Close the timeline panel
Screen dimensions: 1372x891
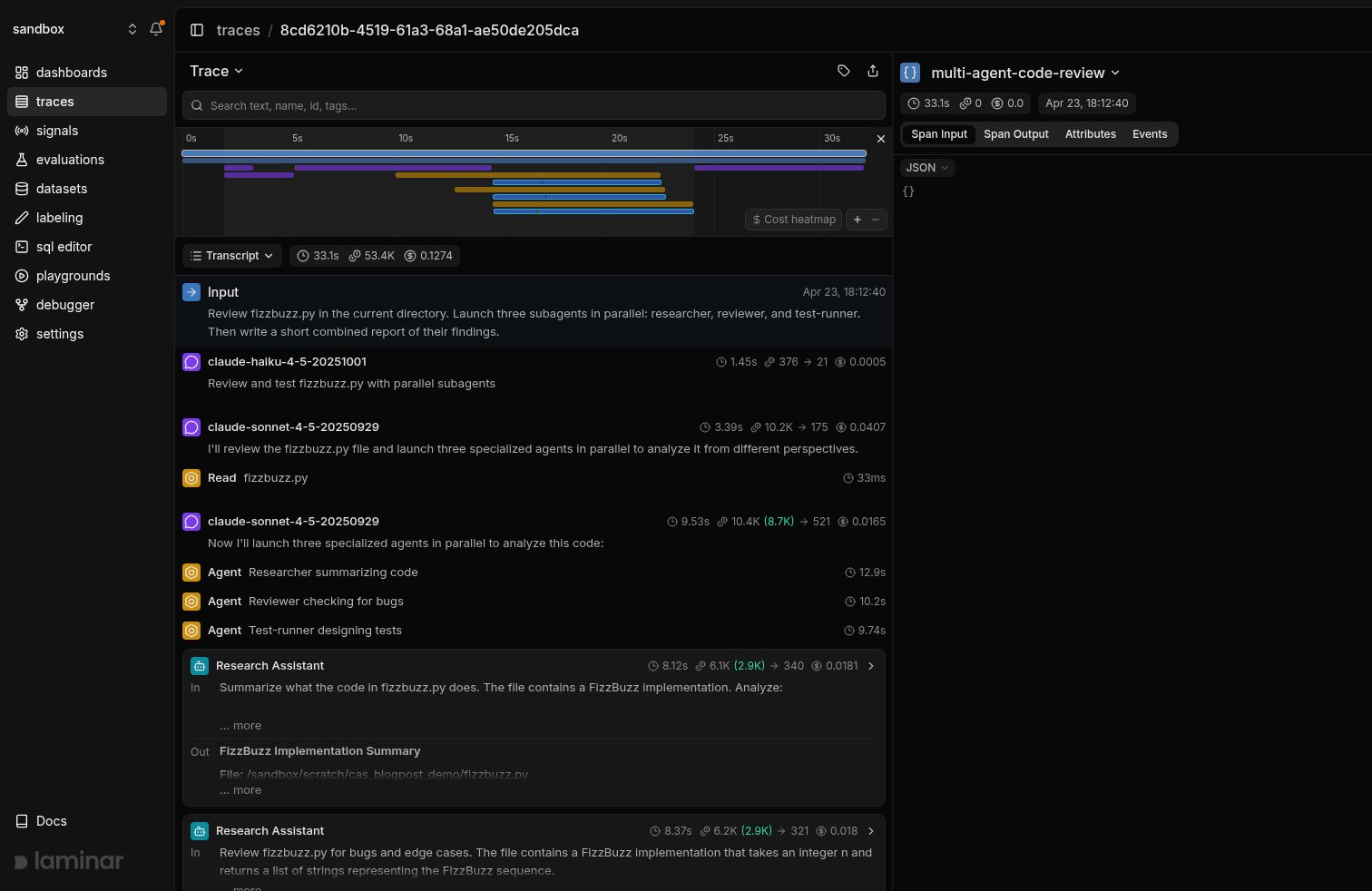click(x=880, y=139)
